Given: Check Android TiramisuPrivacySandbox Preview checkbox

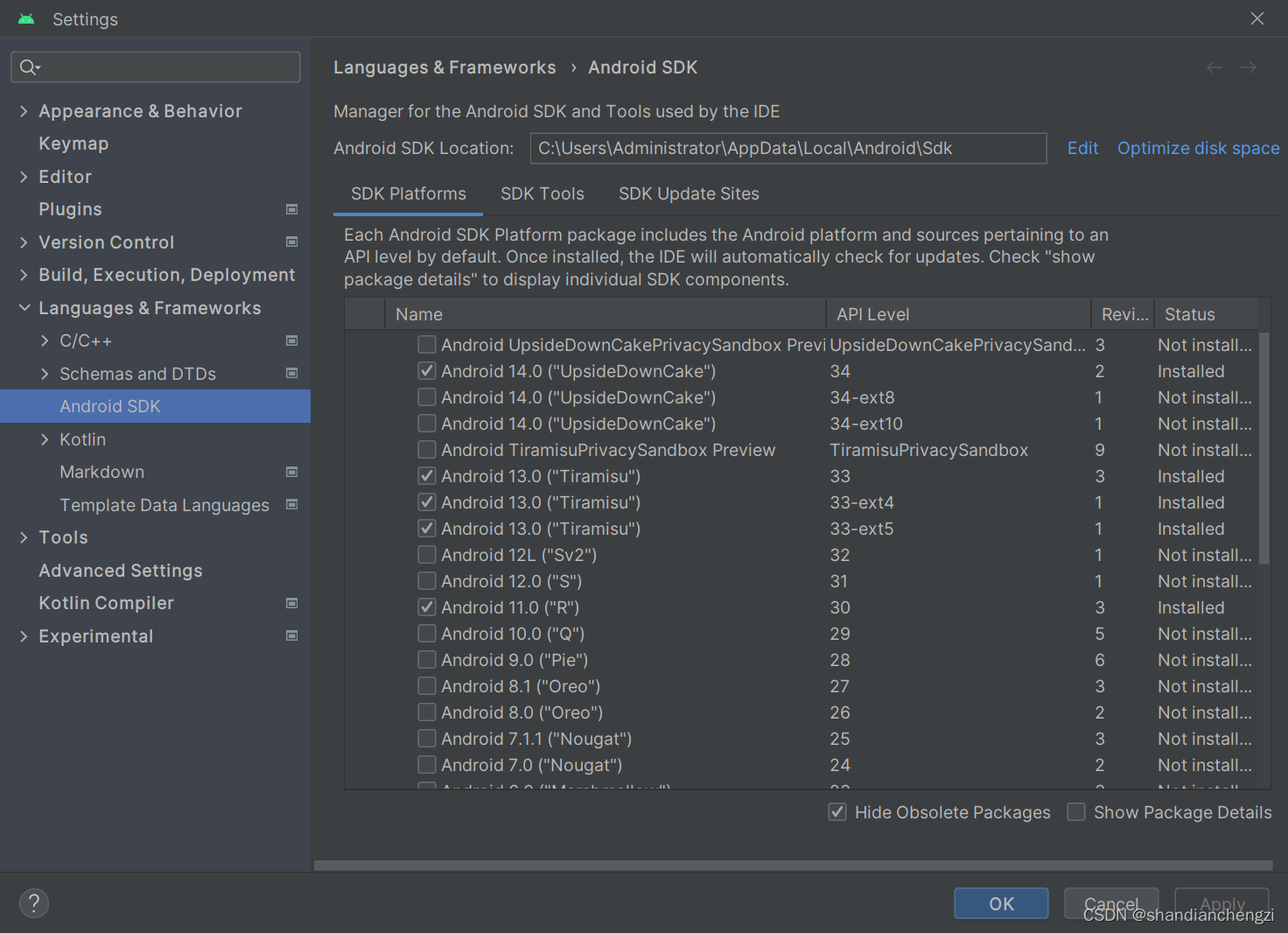Looking at the screenshot, I should (x=427, y=450).
